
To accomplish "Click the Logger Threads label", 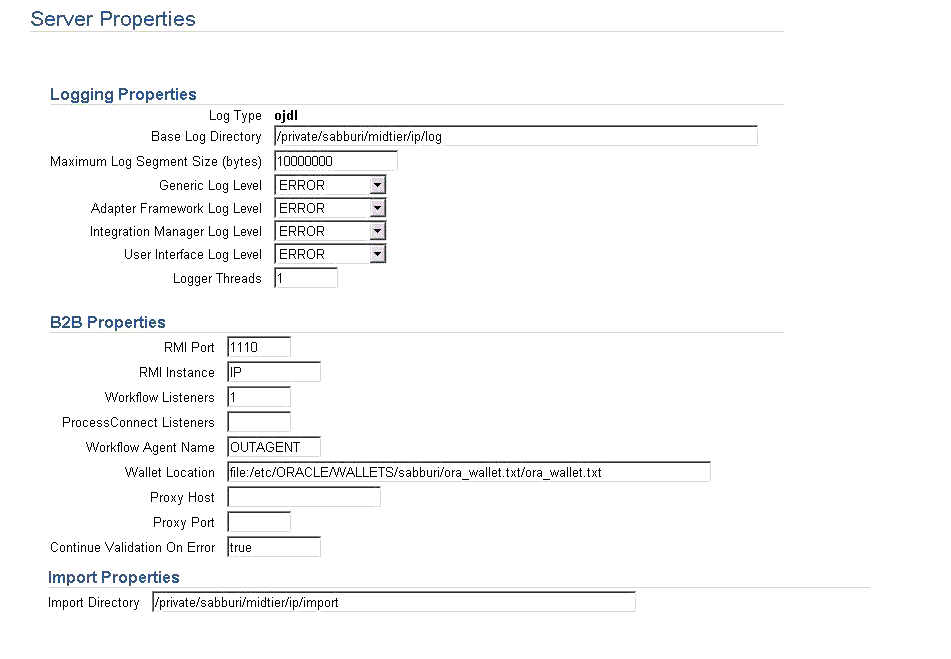I will point(217,278).
